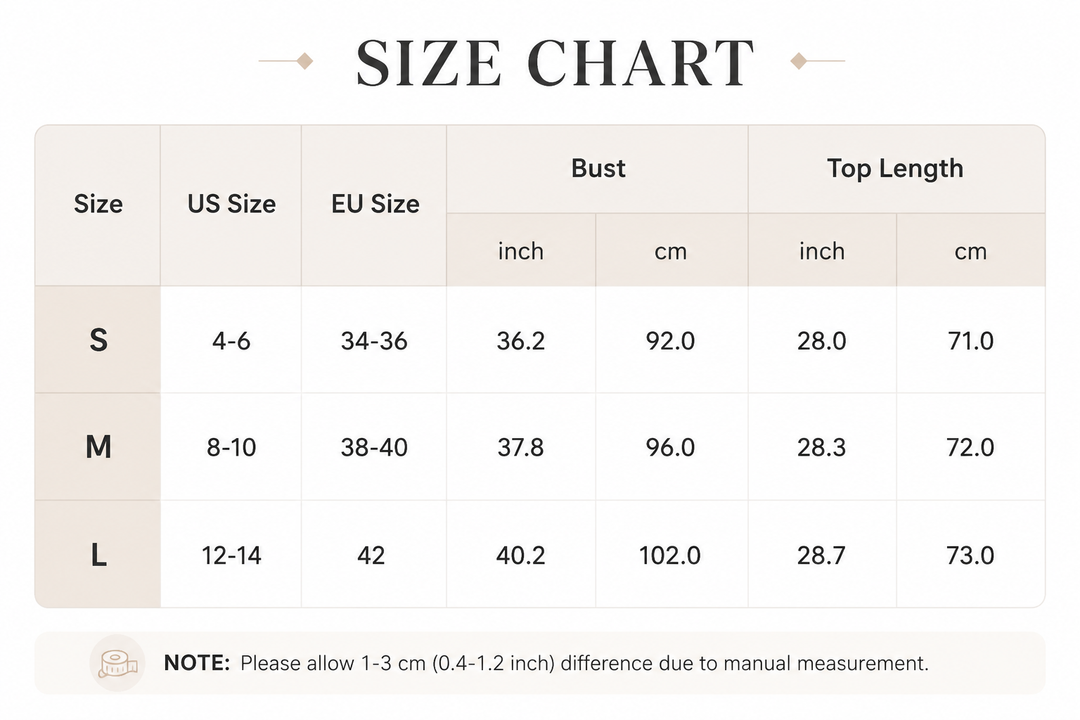This screenshot has height=720, width=1080.
Task: Click the US size 4-6 cell
Action: 231,340
